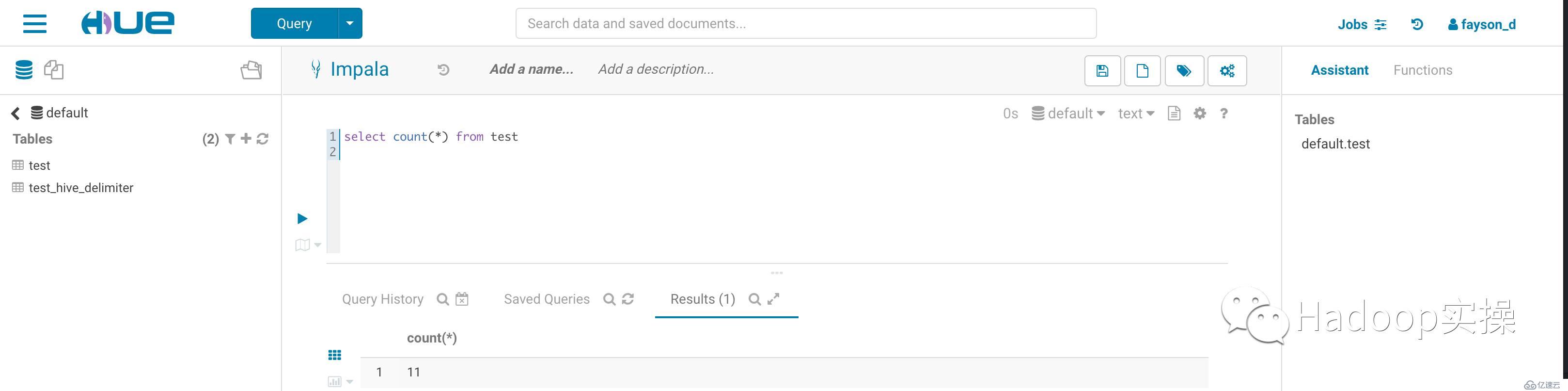Click the hamburger menu icon

point(35,24)
